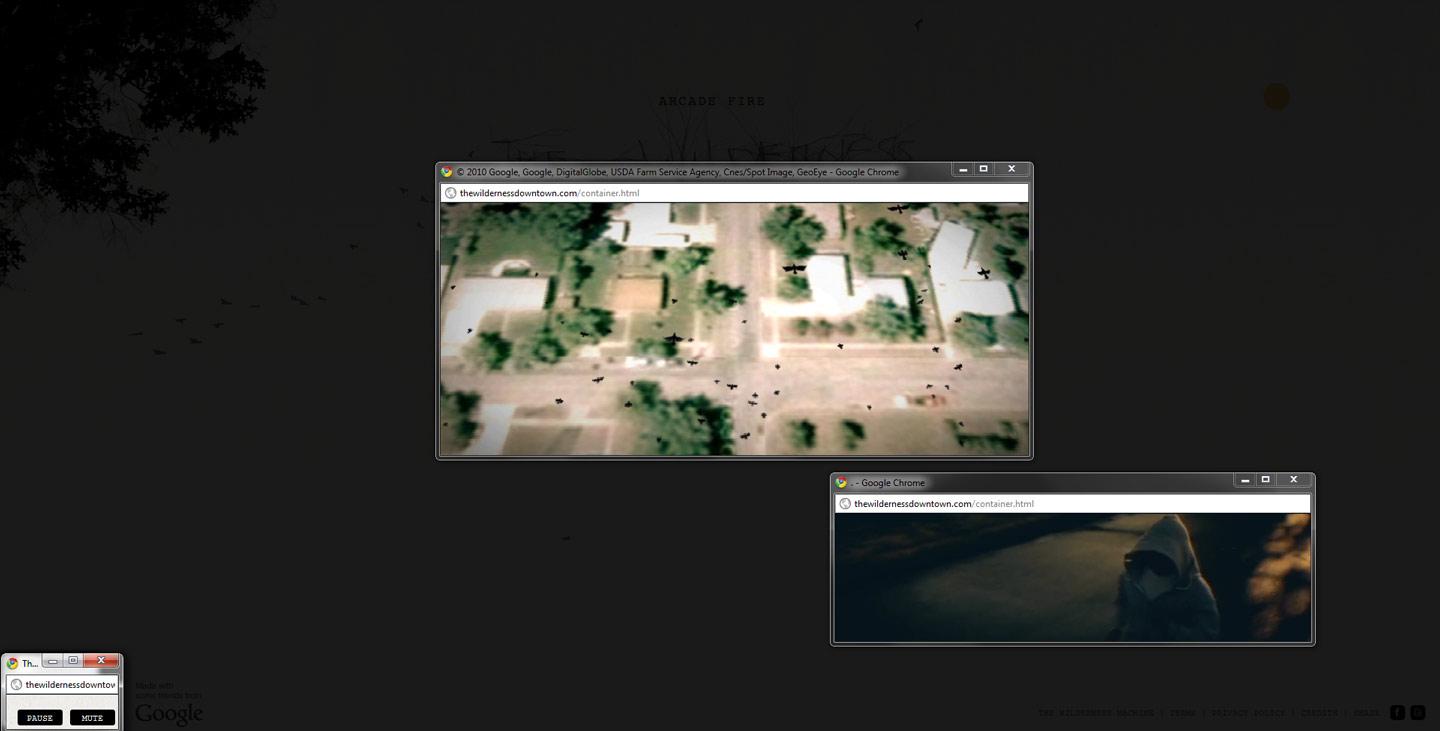The image size is (1440, 731).
Task: Click the globe icon in the aerial view window
Action: [x=450, y=193]
